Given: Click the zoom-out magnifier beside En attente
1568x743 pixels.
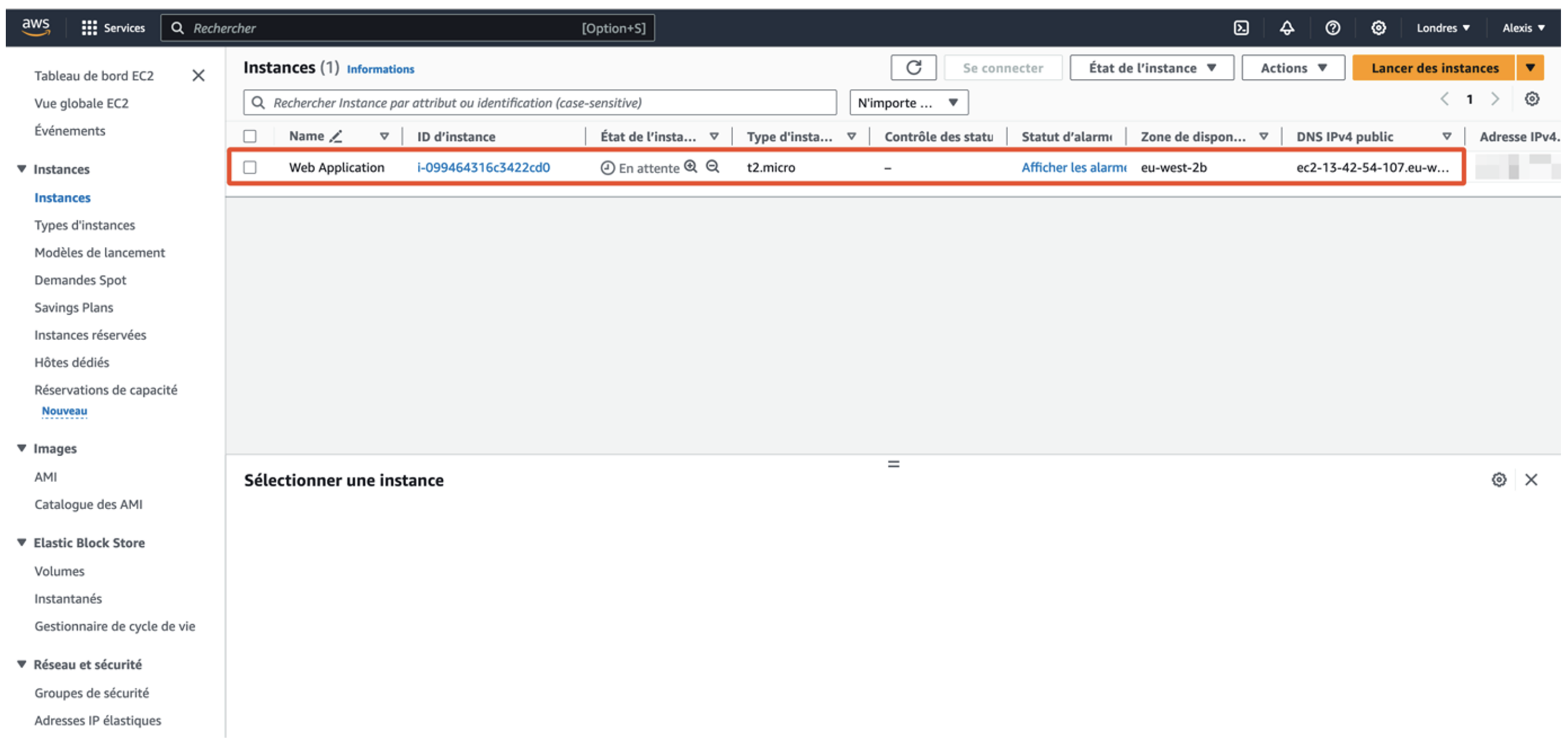Looking at the screenshot, I should coord(712,167).
